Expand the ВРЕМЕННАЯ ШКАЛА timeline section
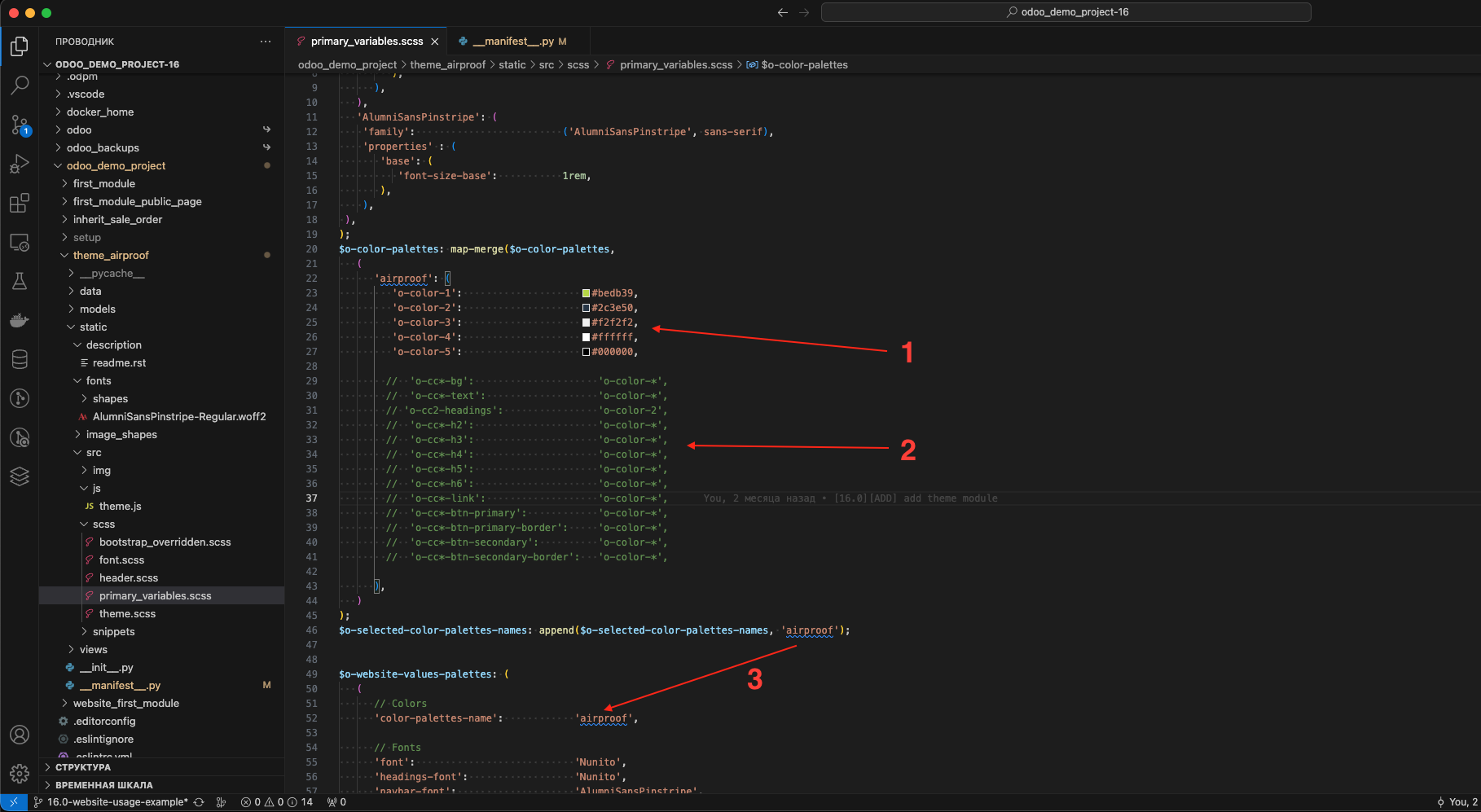The image size is (1481, 812). 103,785
